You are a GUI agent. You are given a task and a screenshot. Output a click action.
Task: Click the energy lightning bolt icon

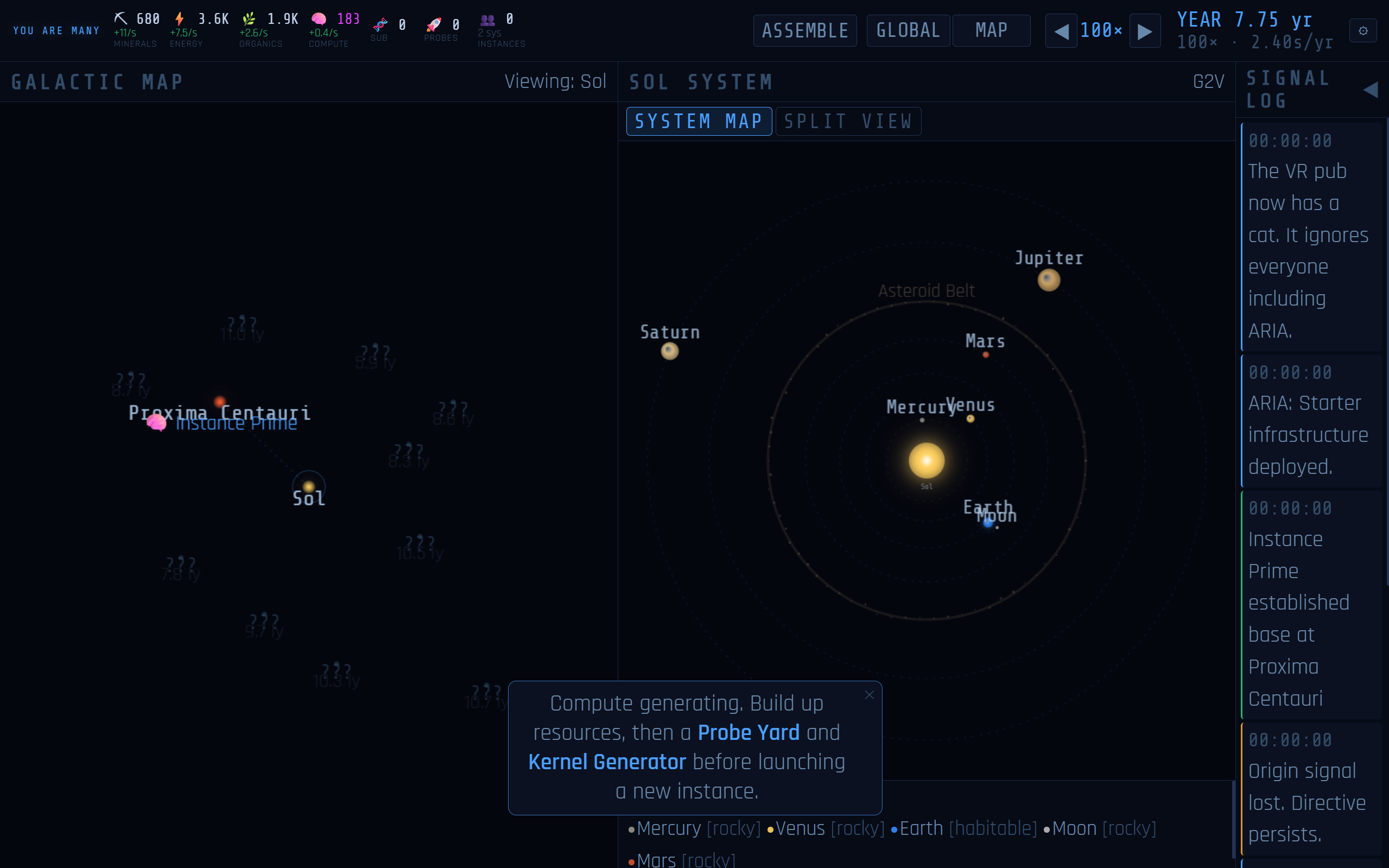coord(180,18)
